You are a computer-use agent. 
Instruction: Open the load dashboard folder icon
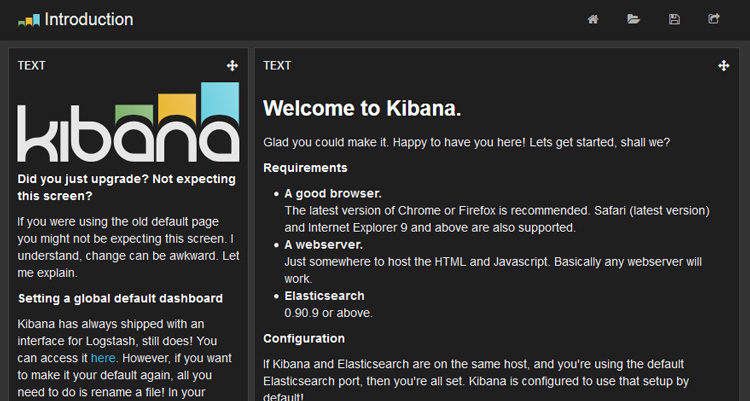pos(633,19)
